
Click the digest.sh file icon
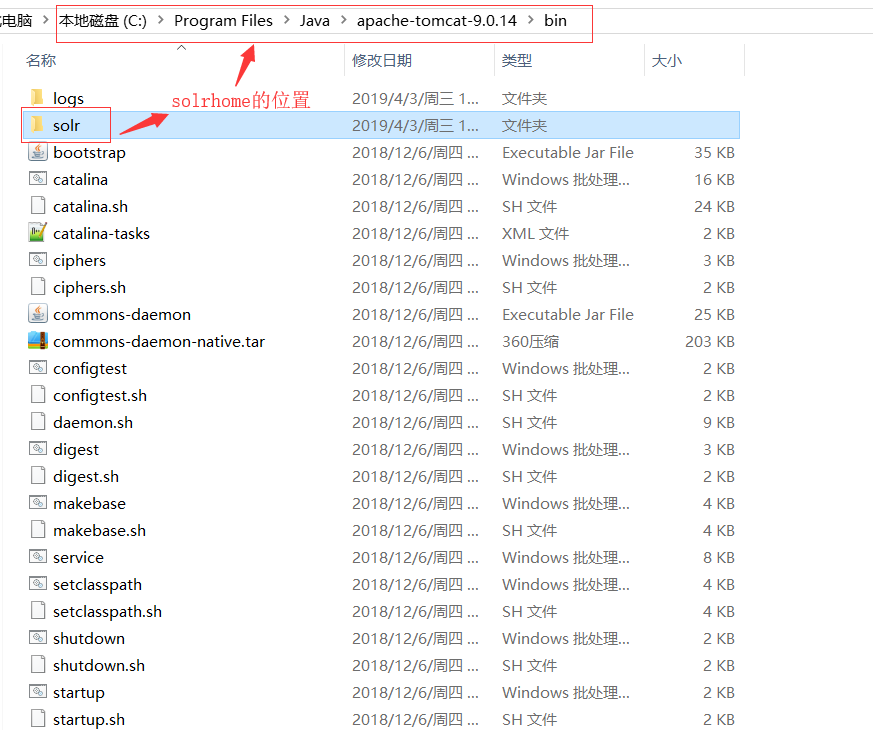click(x=37, y=476)
